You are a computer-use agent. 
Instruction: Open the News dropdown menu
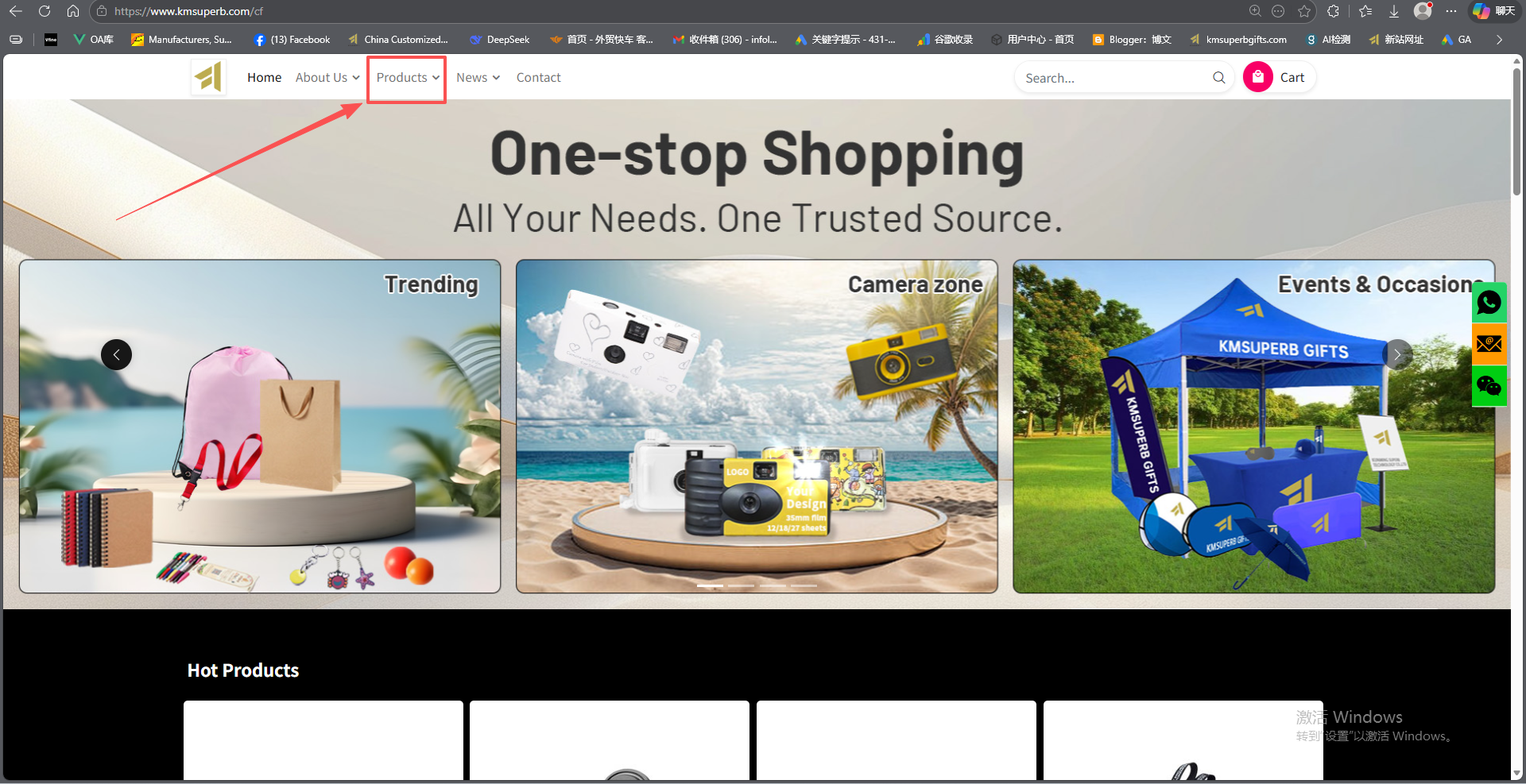pyautogui.click(x=478, y=78)
